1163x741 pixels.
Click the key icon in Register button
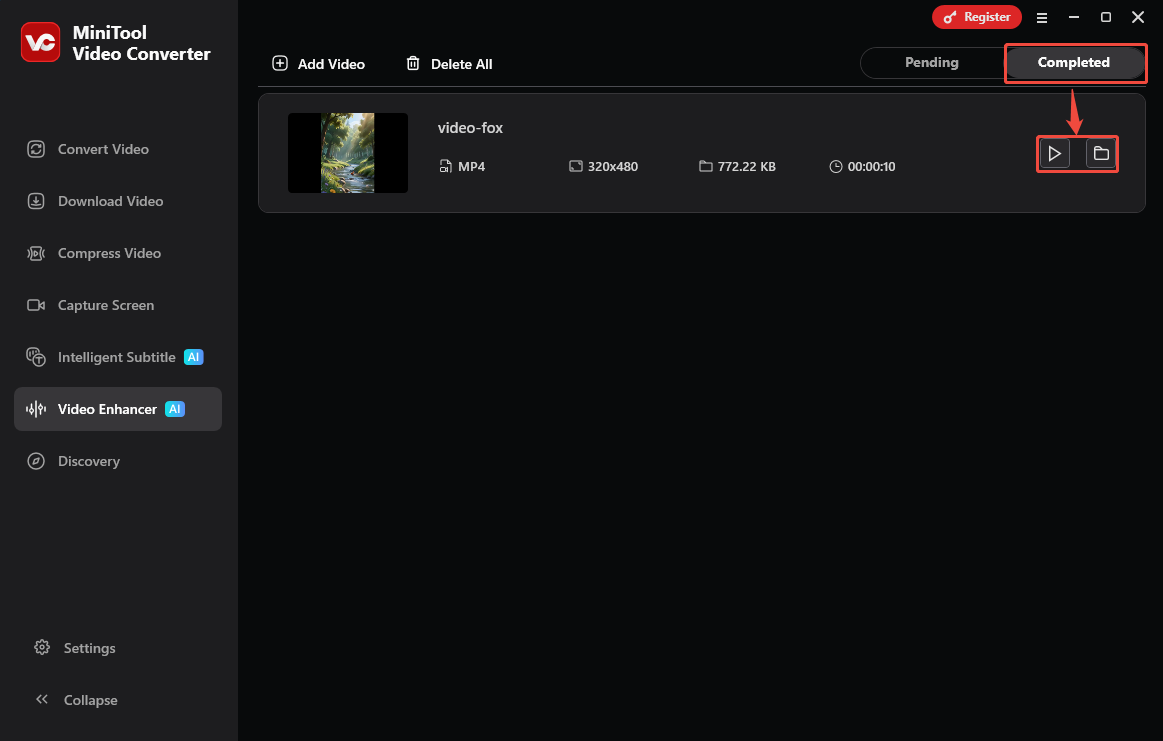tap(949, 17)
